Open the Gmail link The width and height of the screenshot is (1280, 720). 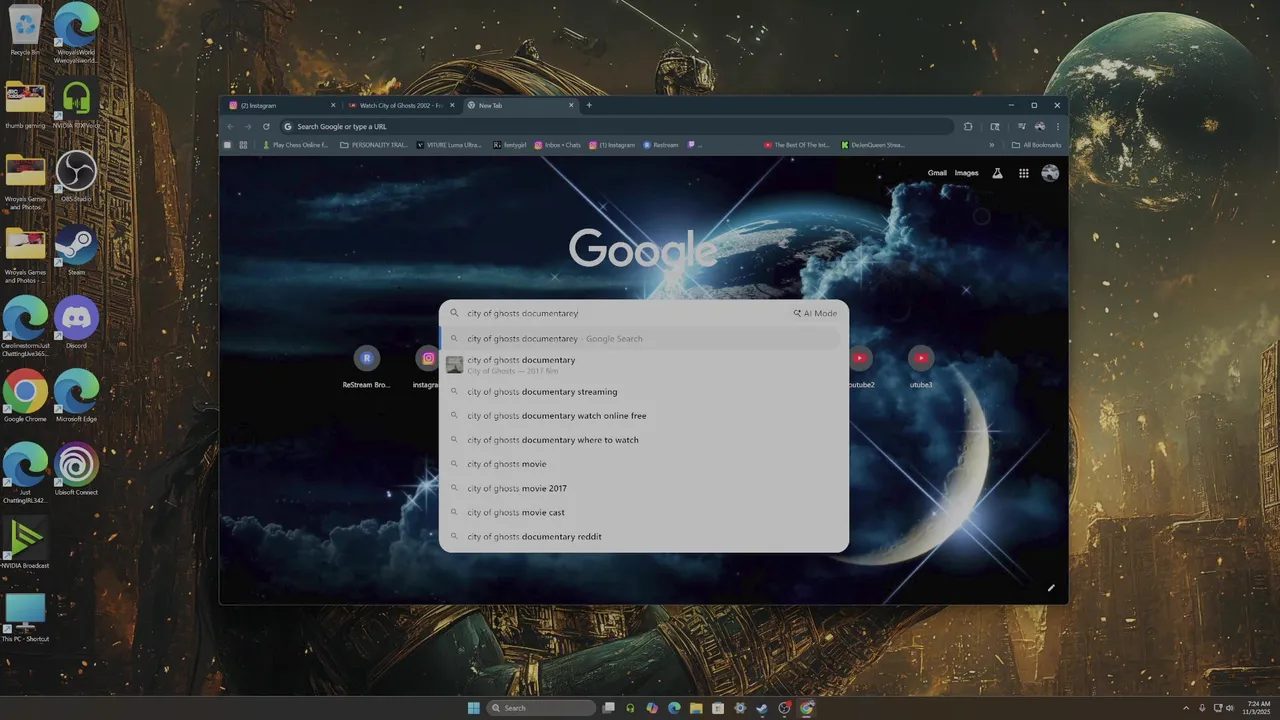click(937, 173)
